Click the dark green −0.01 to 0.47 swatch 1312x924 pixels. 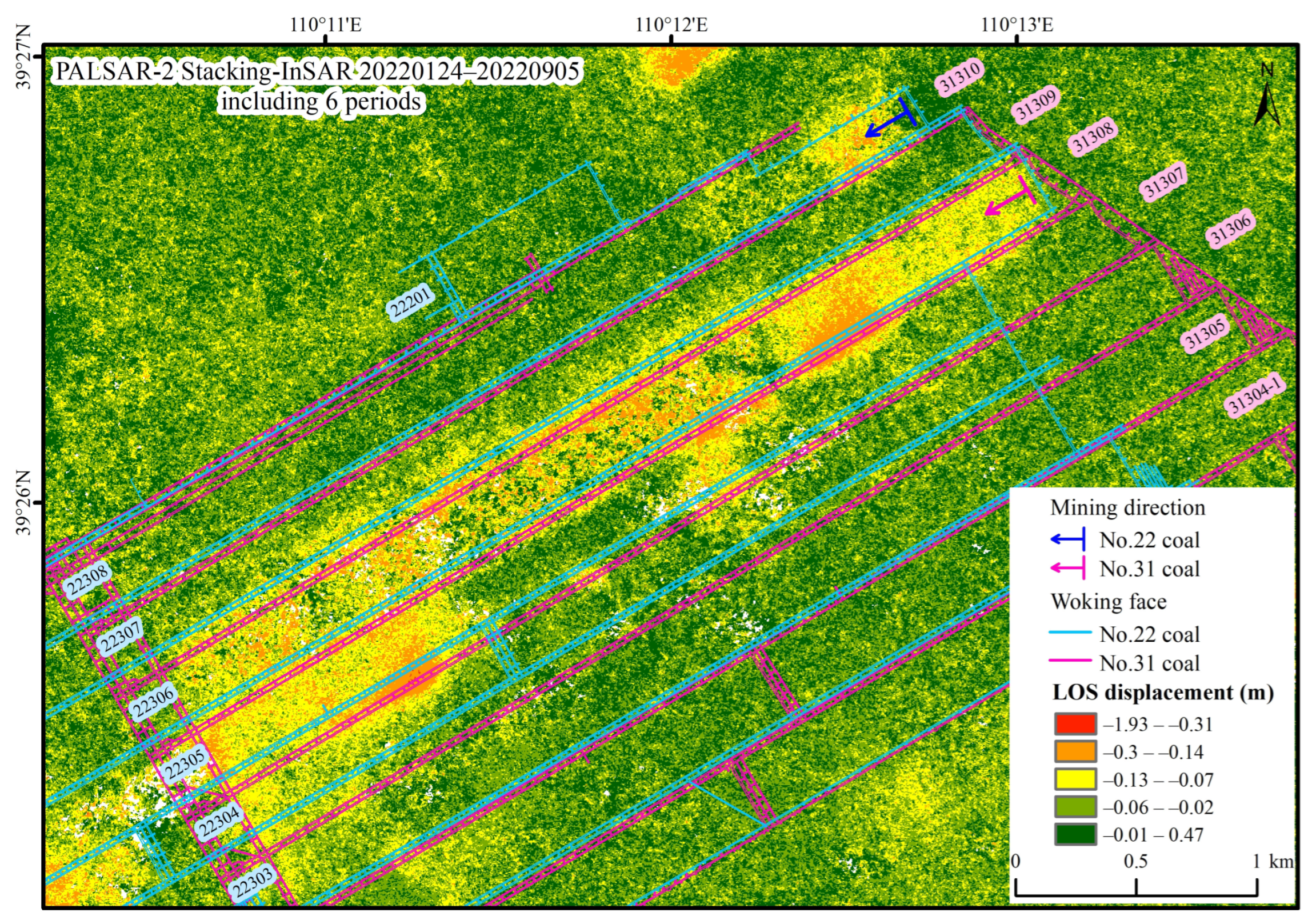1075,835
